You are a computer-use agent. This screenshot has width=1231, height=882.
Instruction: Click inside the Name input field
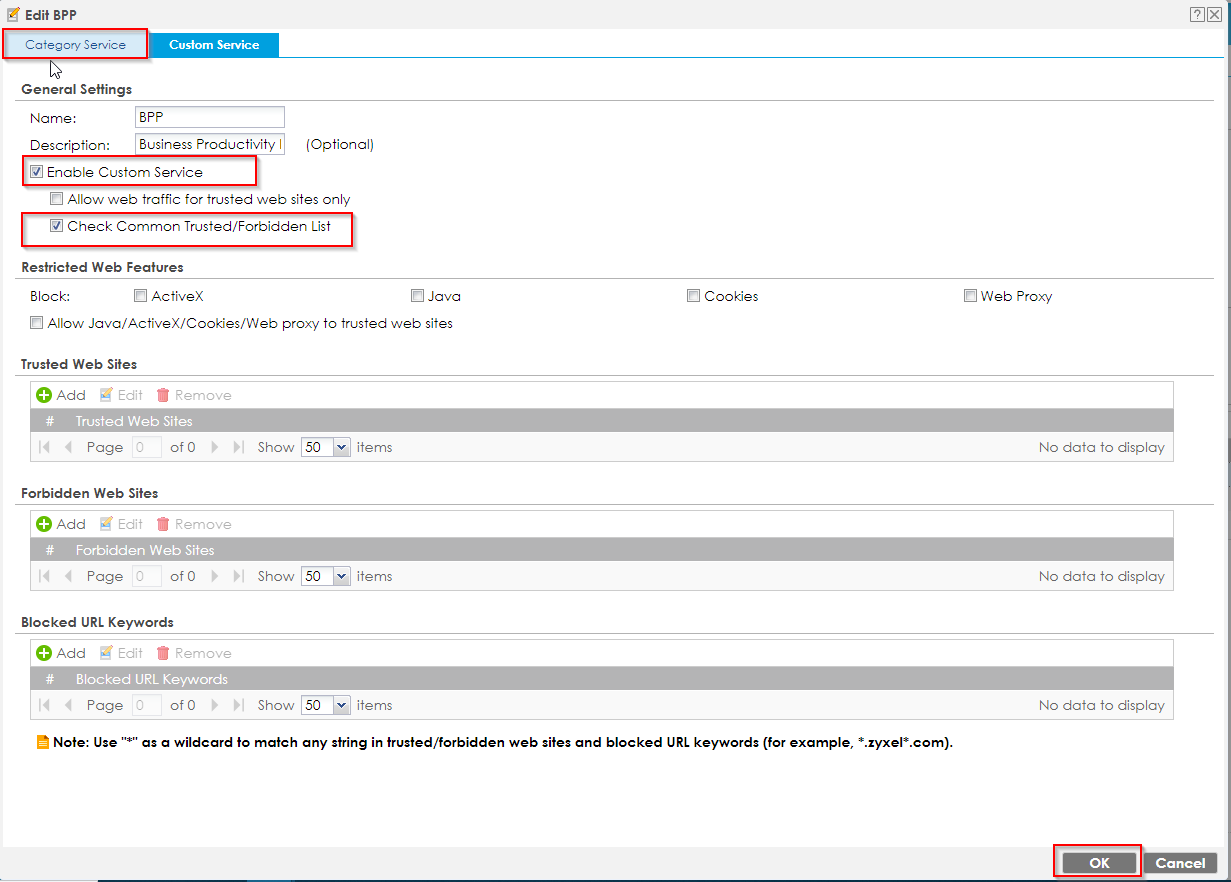tap(209, 116)
